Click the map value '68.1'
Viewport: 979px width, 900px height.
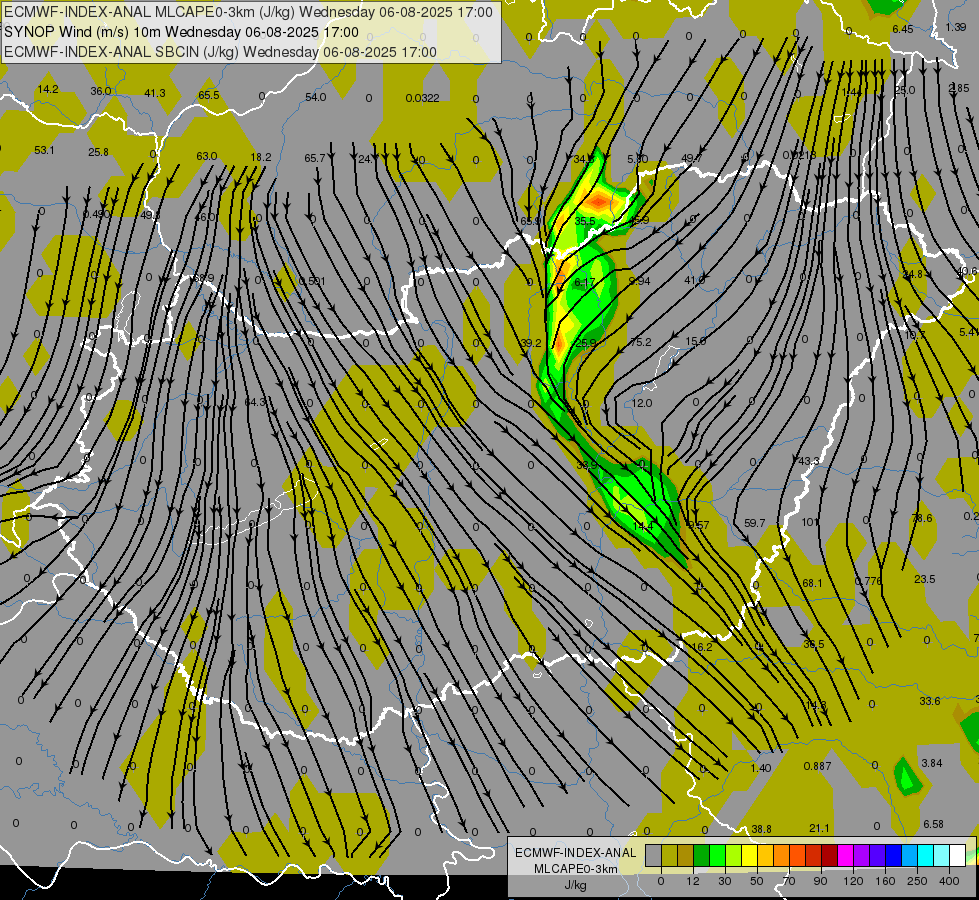click(x=812, y=583)
